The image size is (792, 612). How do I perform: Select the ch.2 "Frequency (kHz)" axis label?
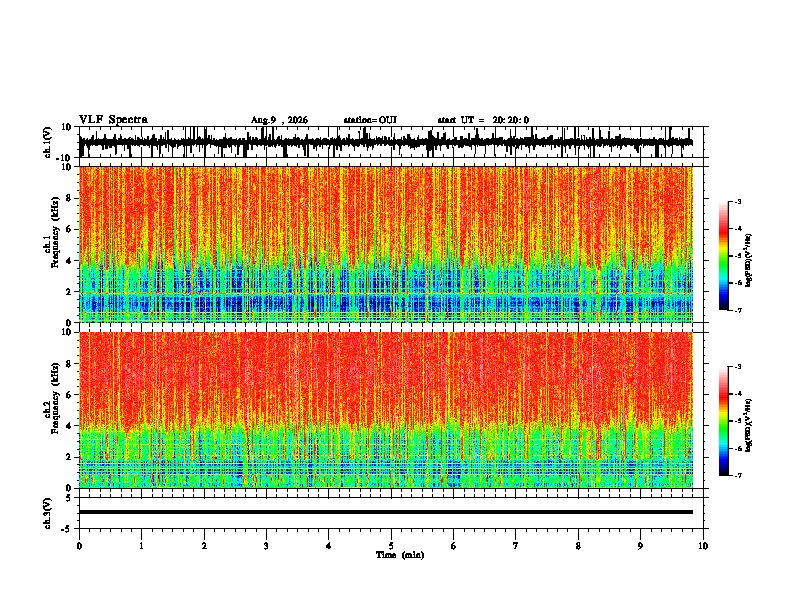pyautogui.click(x=57, y=398)
